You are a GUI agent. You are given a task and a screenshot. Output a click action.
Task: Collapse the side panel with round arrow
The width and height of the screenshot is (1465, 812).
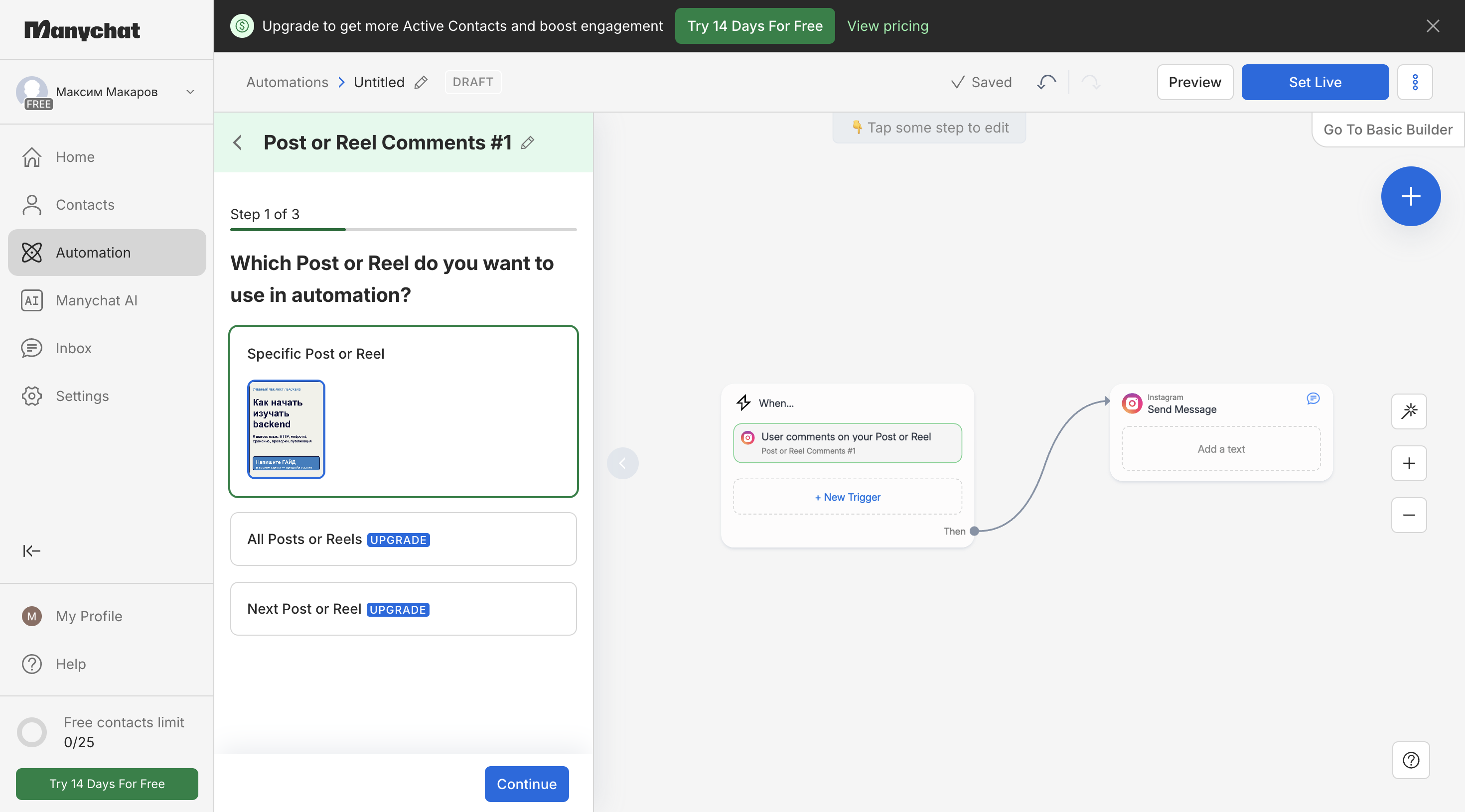coord(622,463)
